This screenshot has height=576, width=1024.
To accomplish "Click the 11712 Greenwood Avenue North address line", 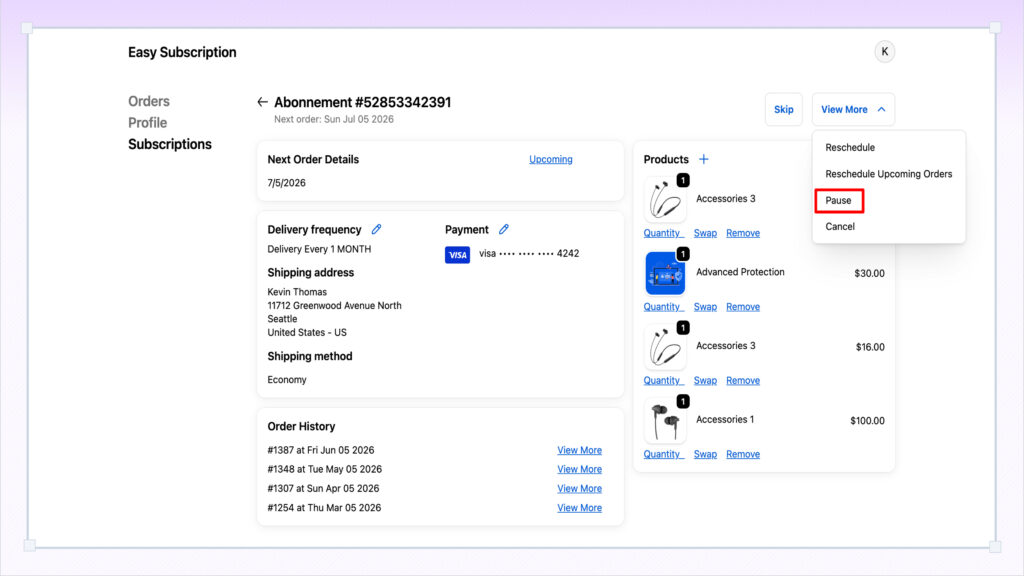I will (x=334, y=306).
